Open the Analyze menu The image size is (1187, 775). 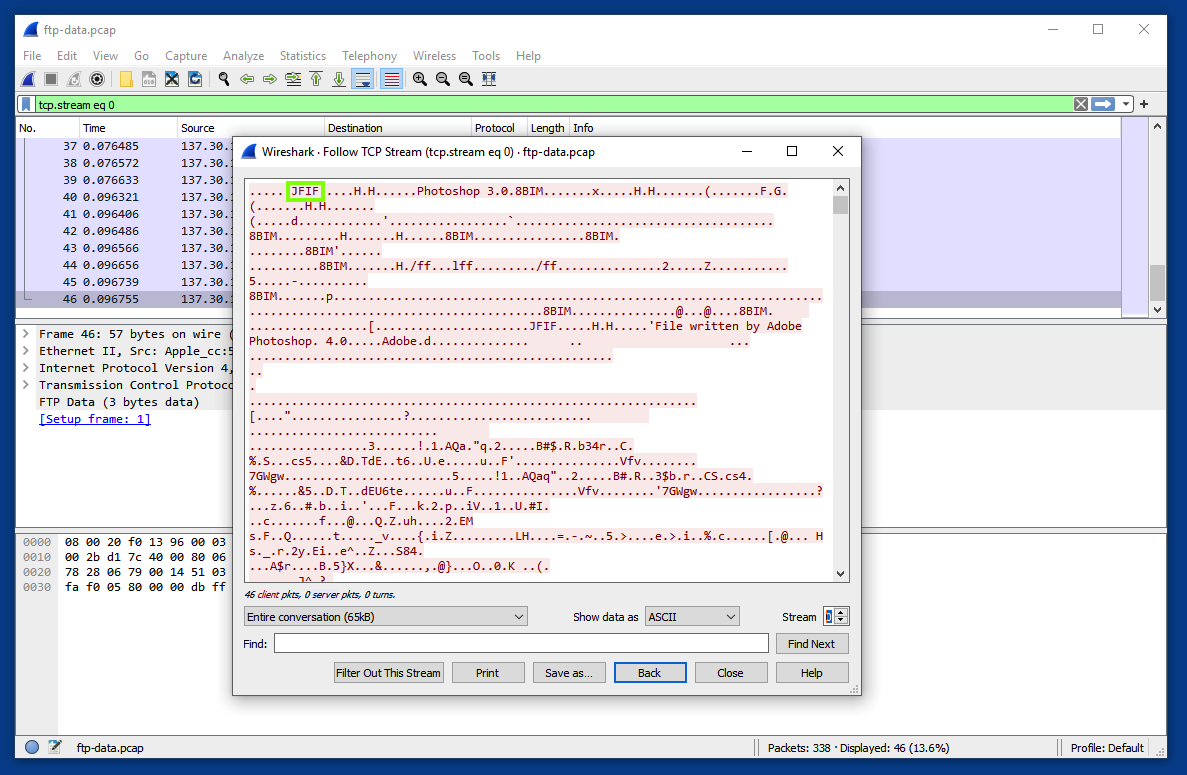coord(243,56)
